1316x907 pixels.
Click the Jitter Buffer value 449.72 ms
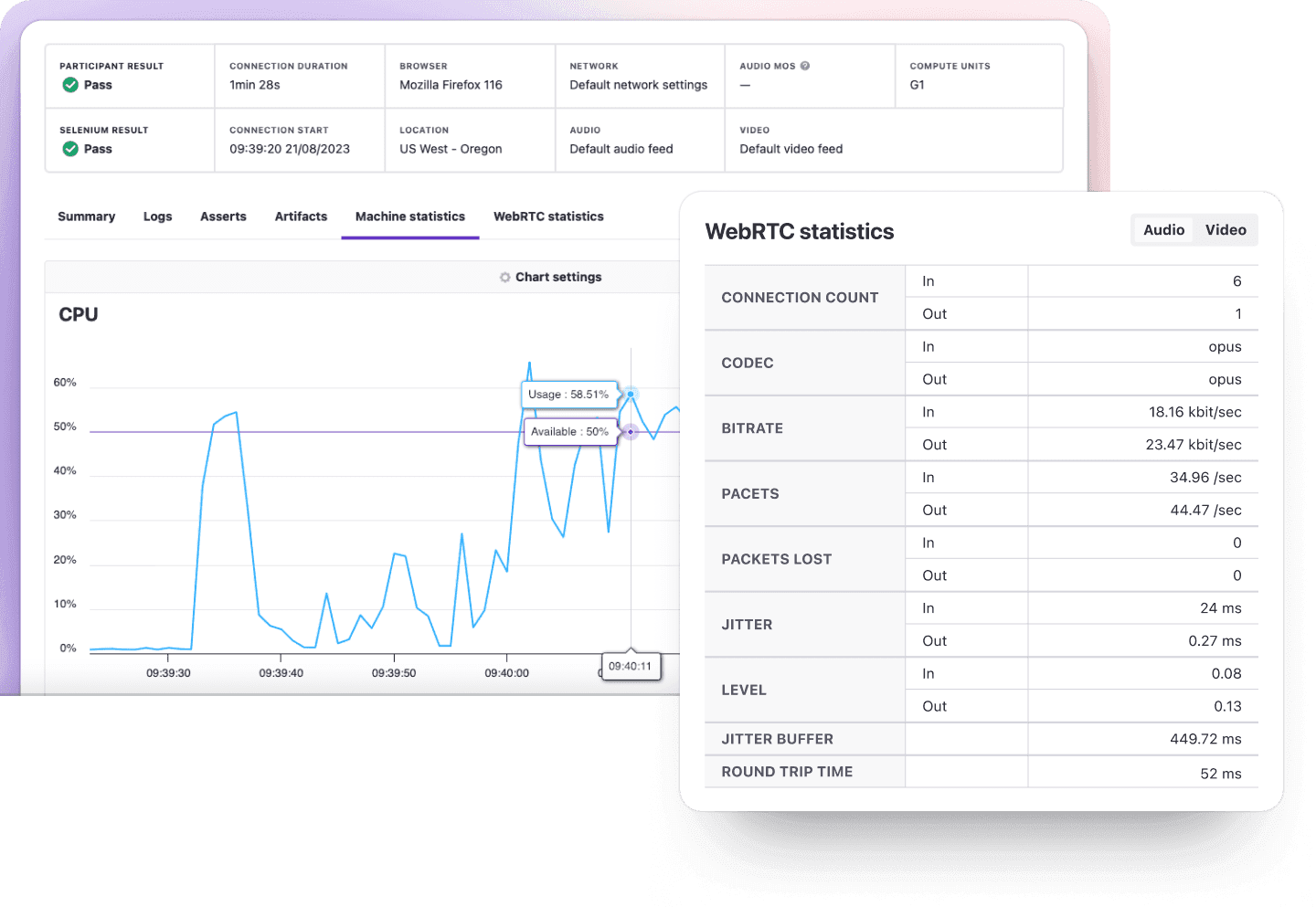[1205, 739]
